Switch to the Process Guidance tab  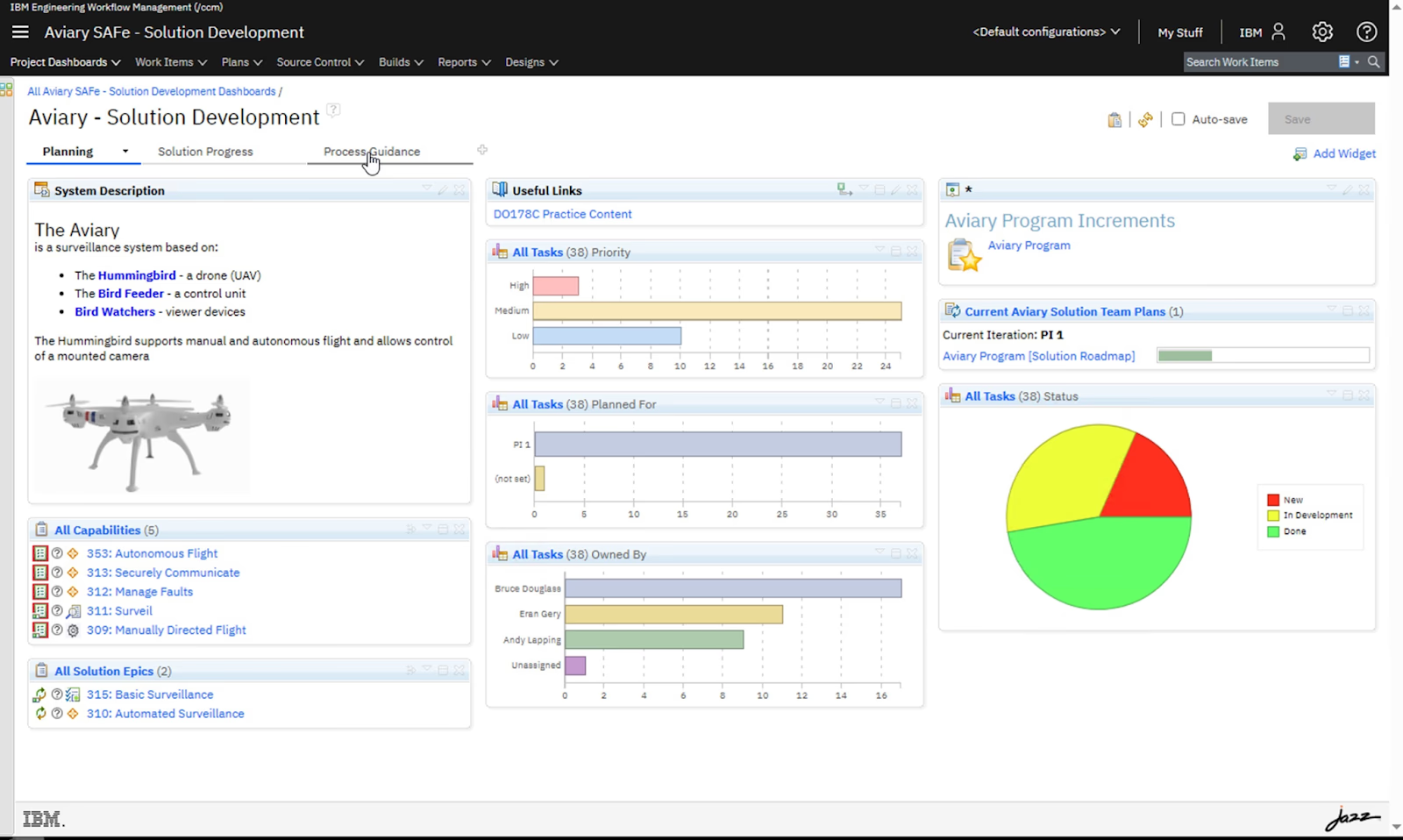pyautogui.click(x=372, y=152)
